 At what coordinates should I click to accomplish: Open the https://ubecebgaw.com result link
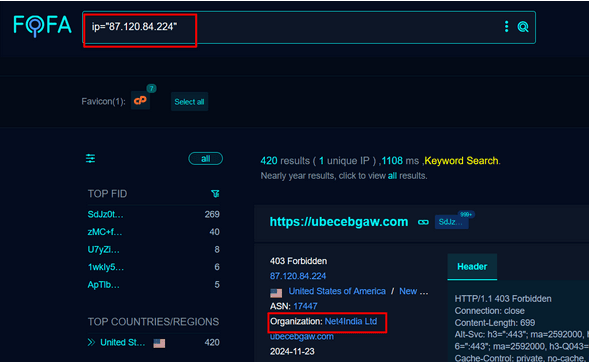pos(339,222)
